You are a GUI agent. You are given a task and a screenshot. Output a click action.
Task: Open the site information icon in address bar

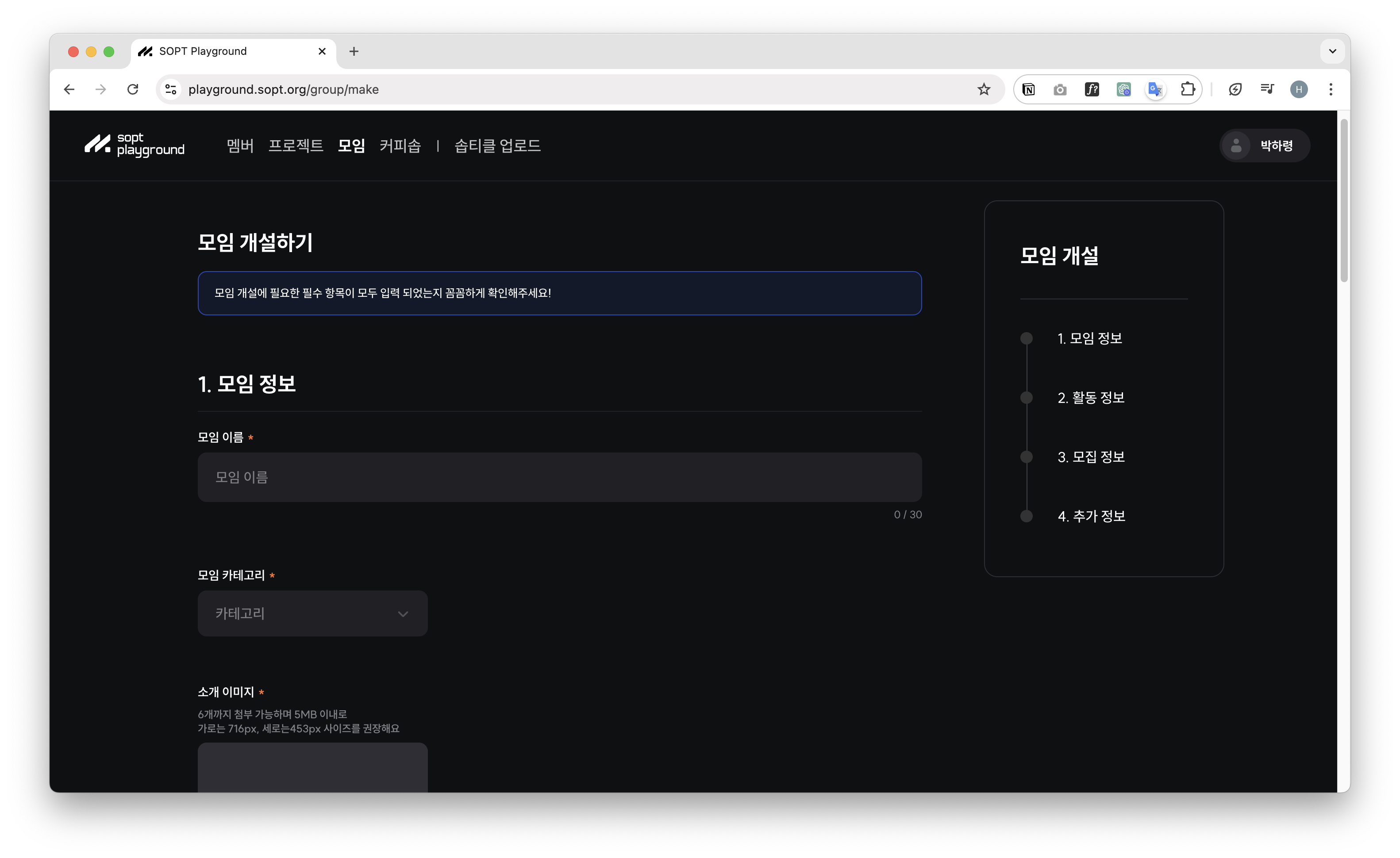click(171, 89)
